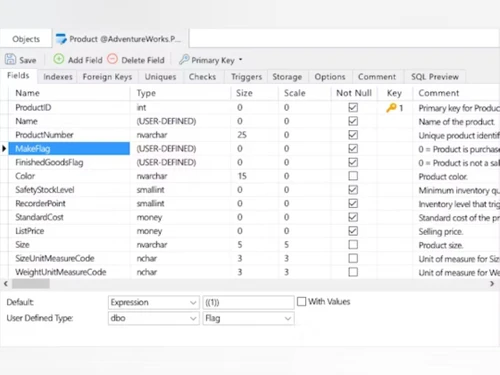Select the ProductID field name
The width and height of the screenshot is (500, 375).
[x=33, y=107]
